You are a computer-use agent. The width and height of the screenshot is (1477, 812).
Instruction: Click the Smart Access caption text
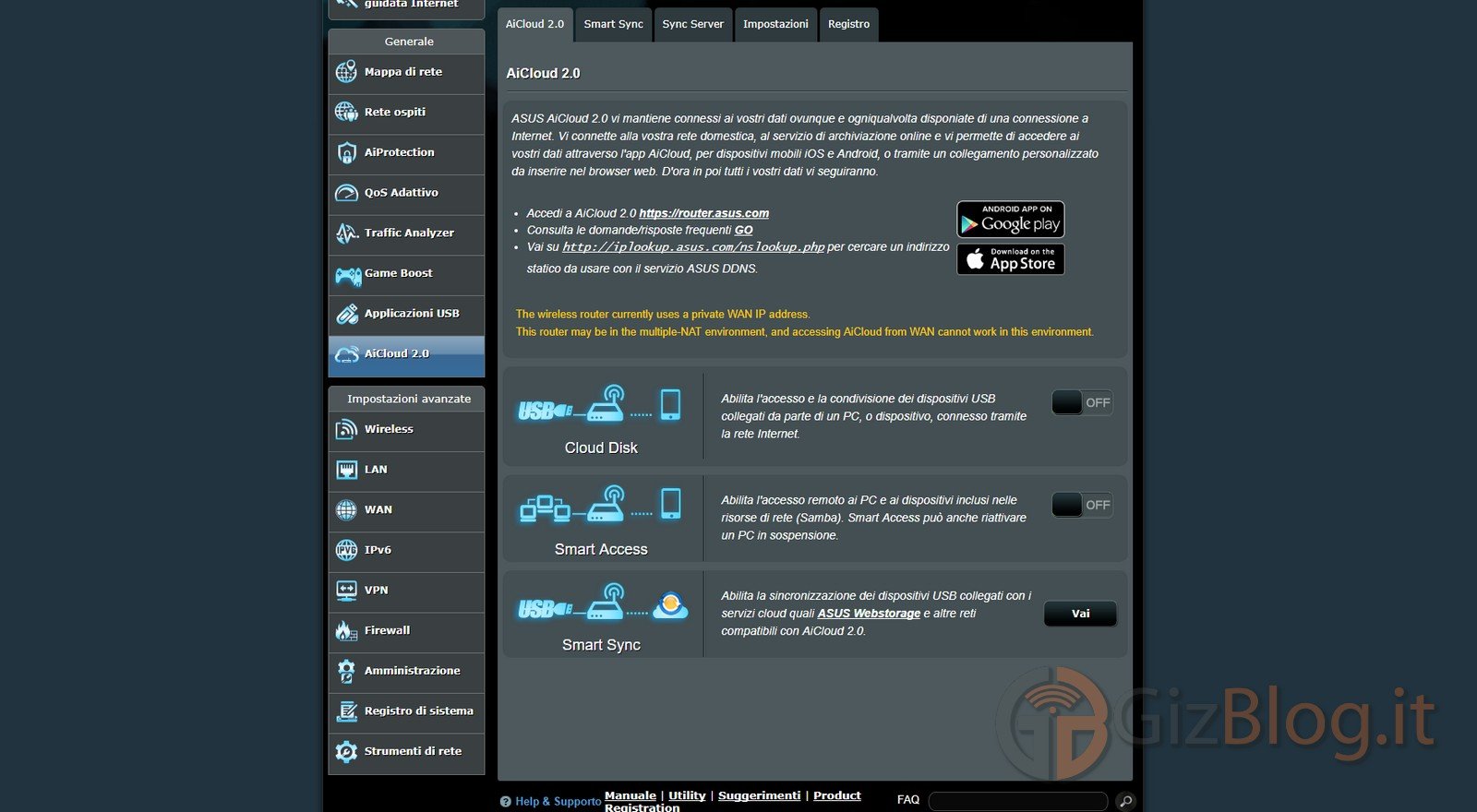[601, 549]
